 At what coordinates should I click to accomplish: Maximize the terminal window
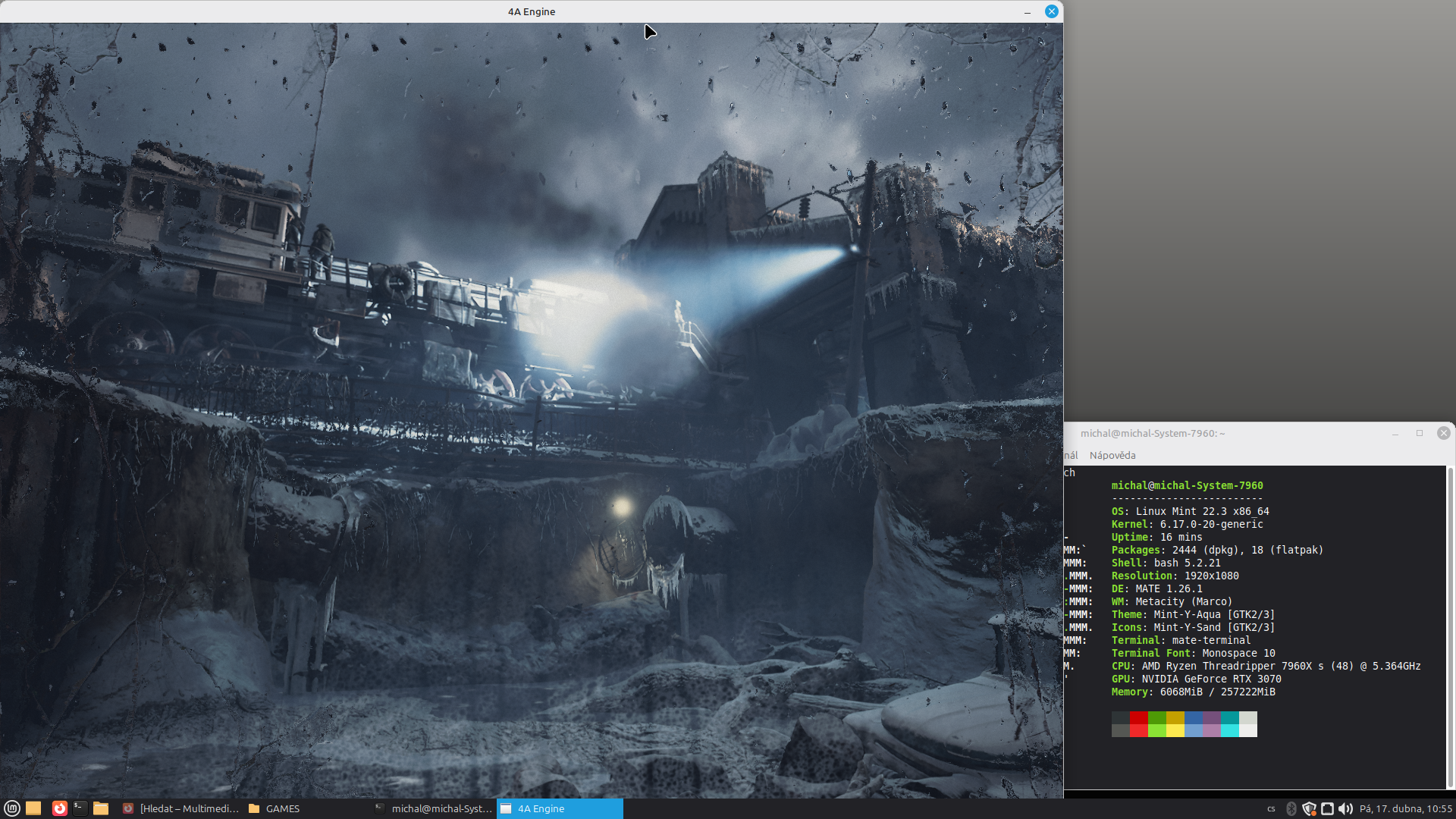click(1420, 433)
